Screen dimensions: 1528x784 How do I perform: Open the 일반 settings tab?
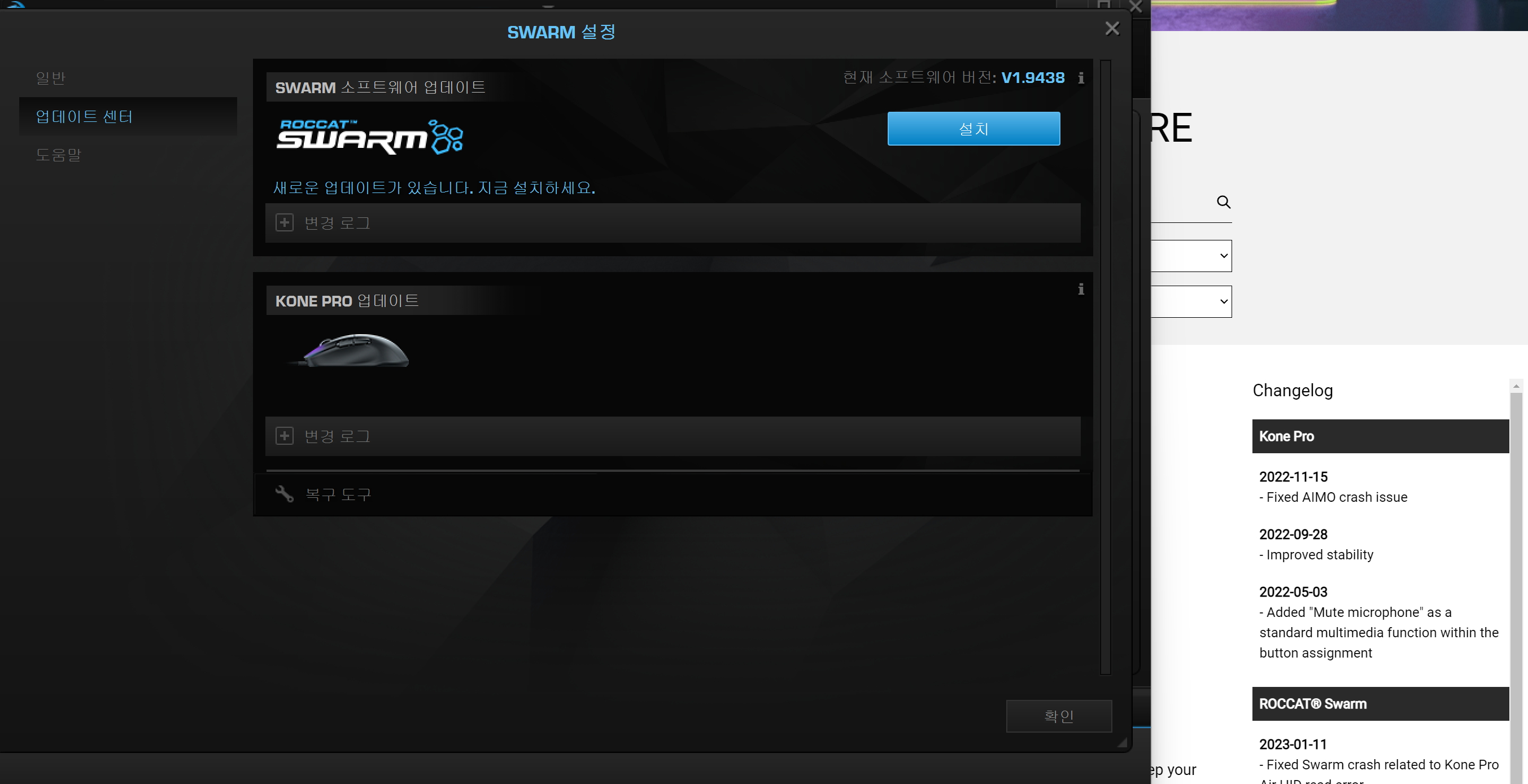pyautogui.click(x=50, y=78)
